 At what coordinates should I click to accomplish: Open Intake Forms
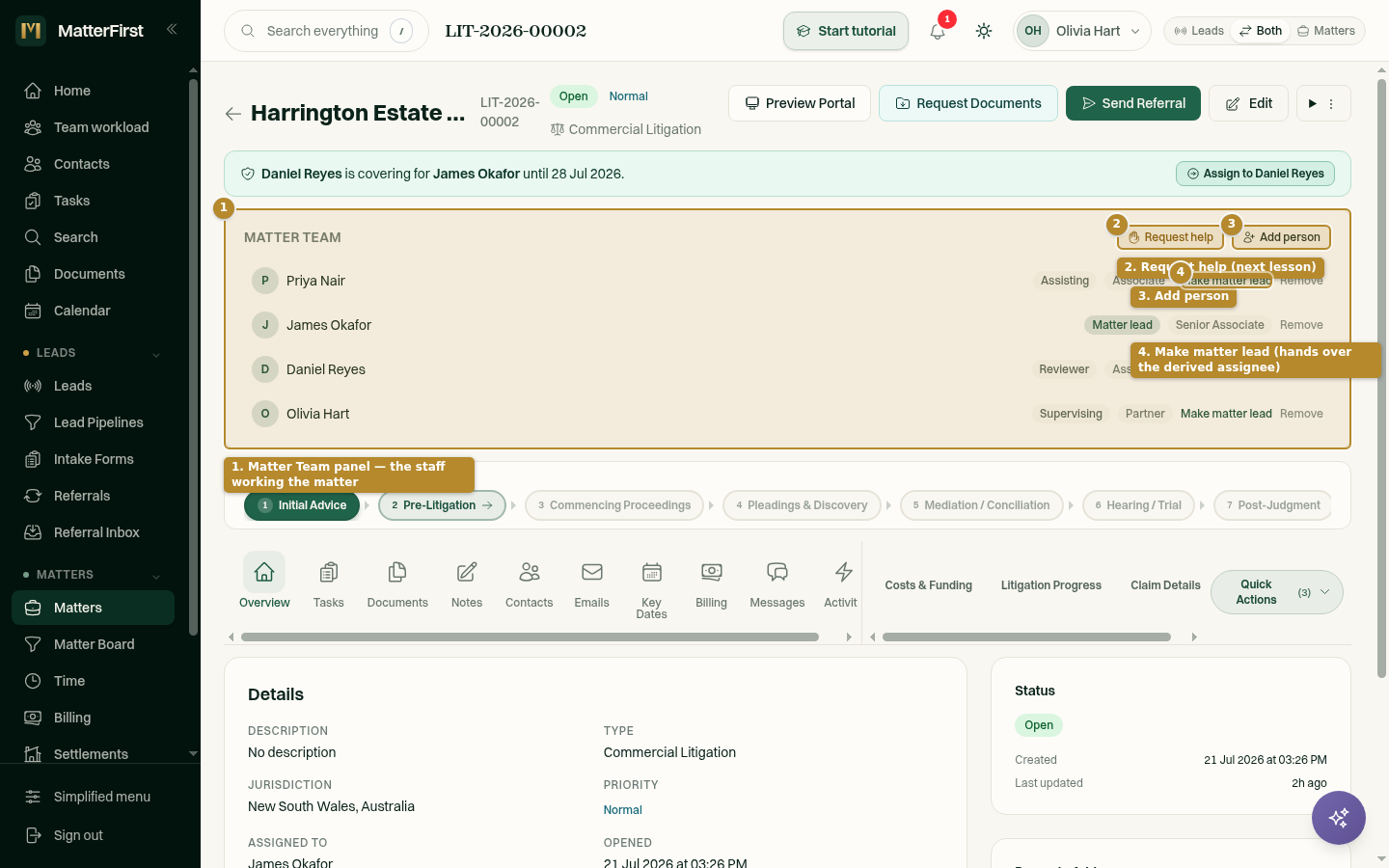(93, 459)
